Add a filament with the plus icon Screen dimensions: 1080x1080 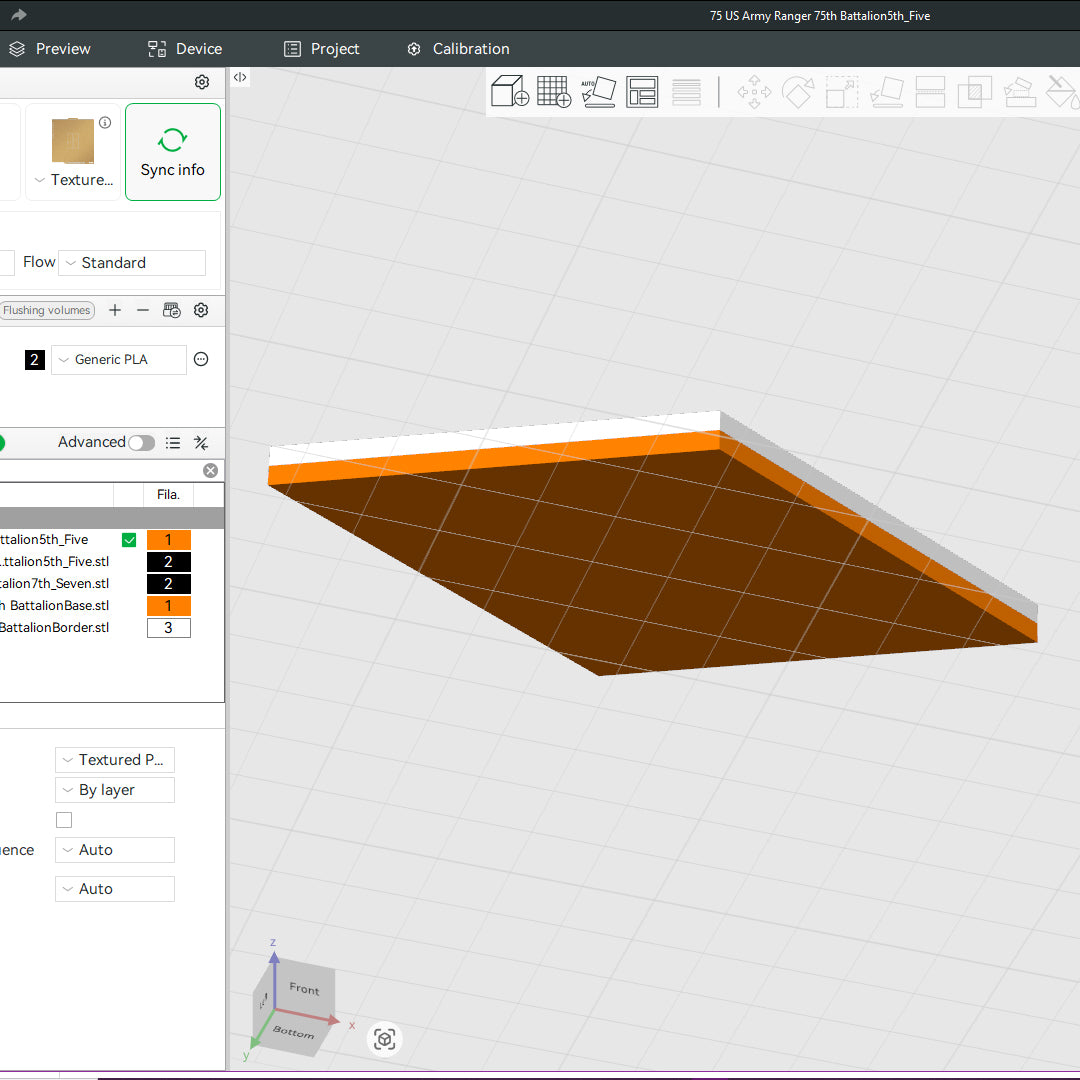115,310
